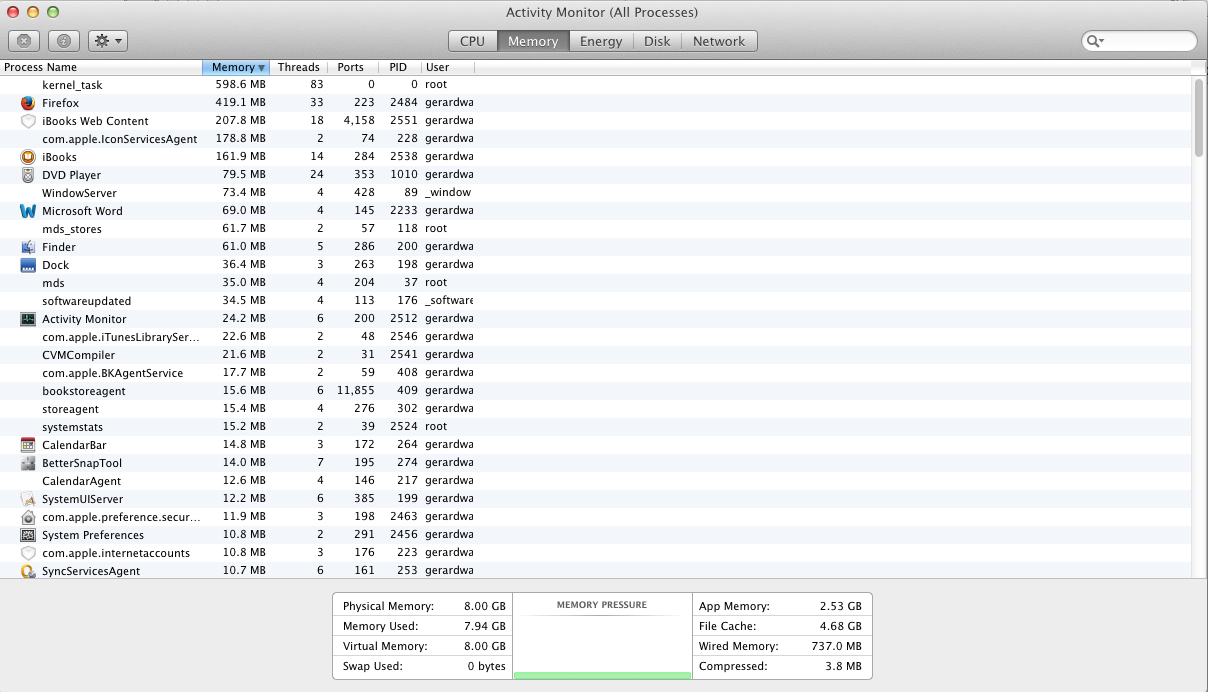Select the Dock process icon

[x=28, y=265]
